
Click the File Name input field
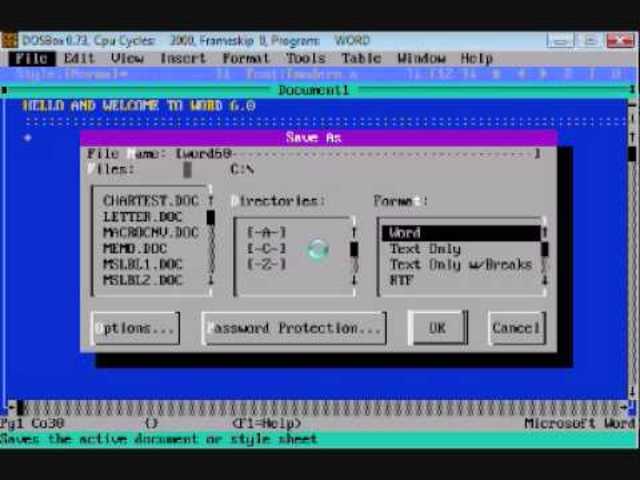[358, 154]
